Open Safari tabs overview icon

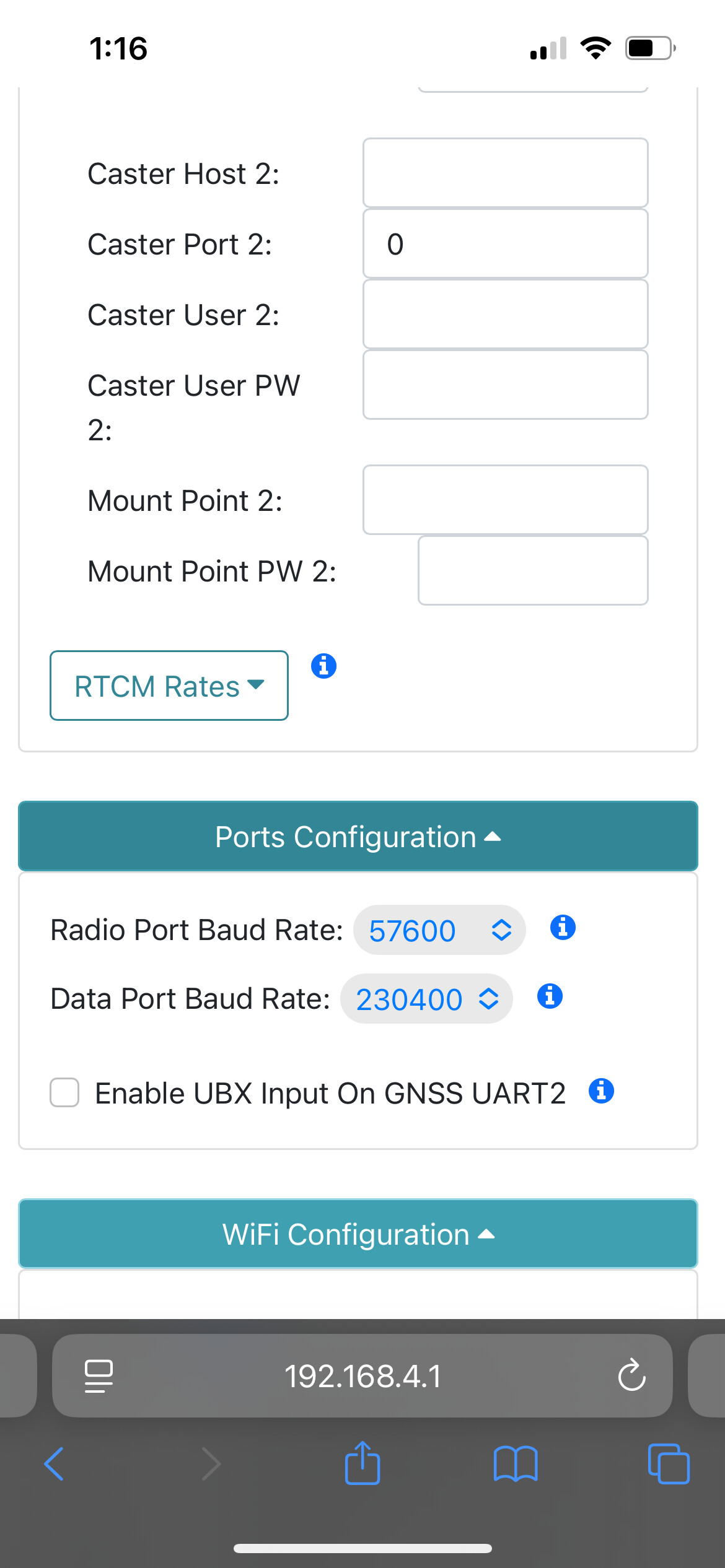[x=668, y=1464]
